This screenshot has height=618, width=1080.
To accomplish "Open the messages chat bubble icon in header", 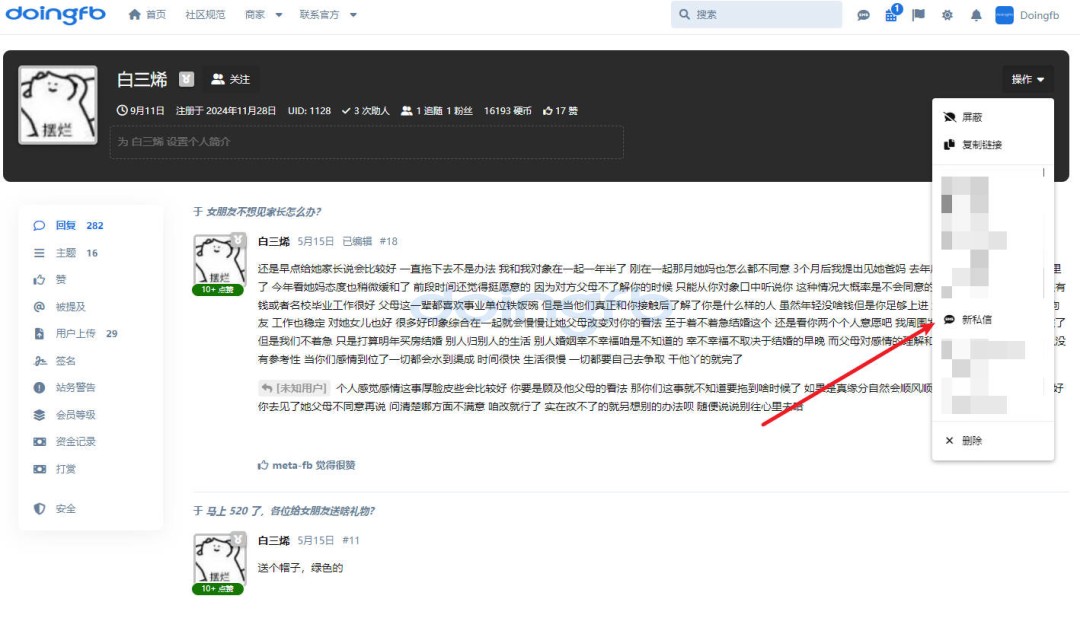I will click(864, 15).
